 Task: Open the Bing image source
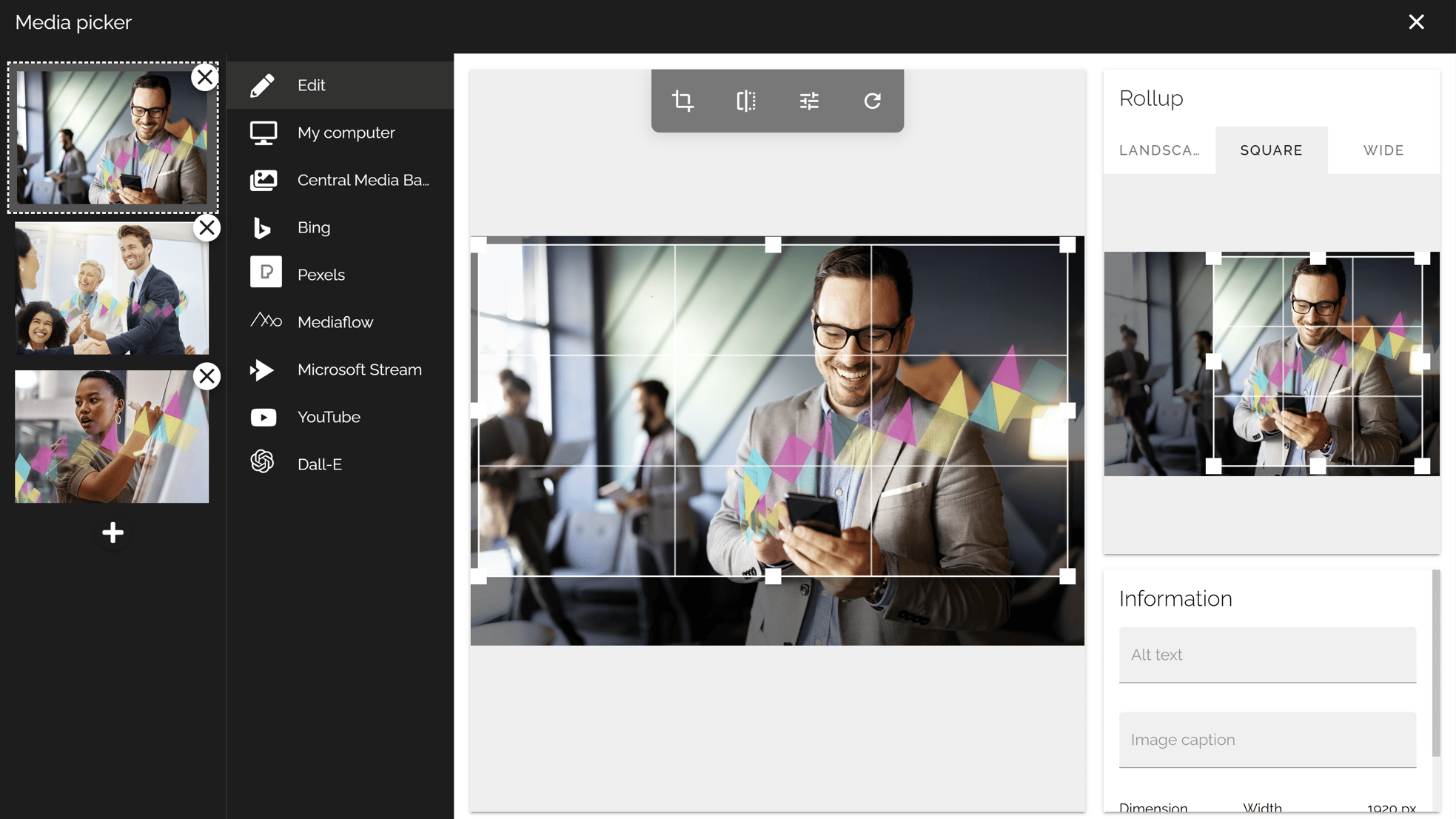coord(313,227)
